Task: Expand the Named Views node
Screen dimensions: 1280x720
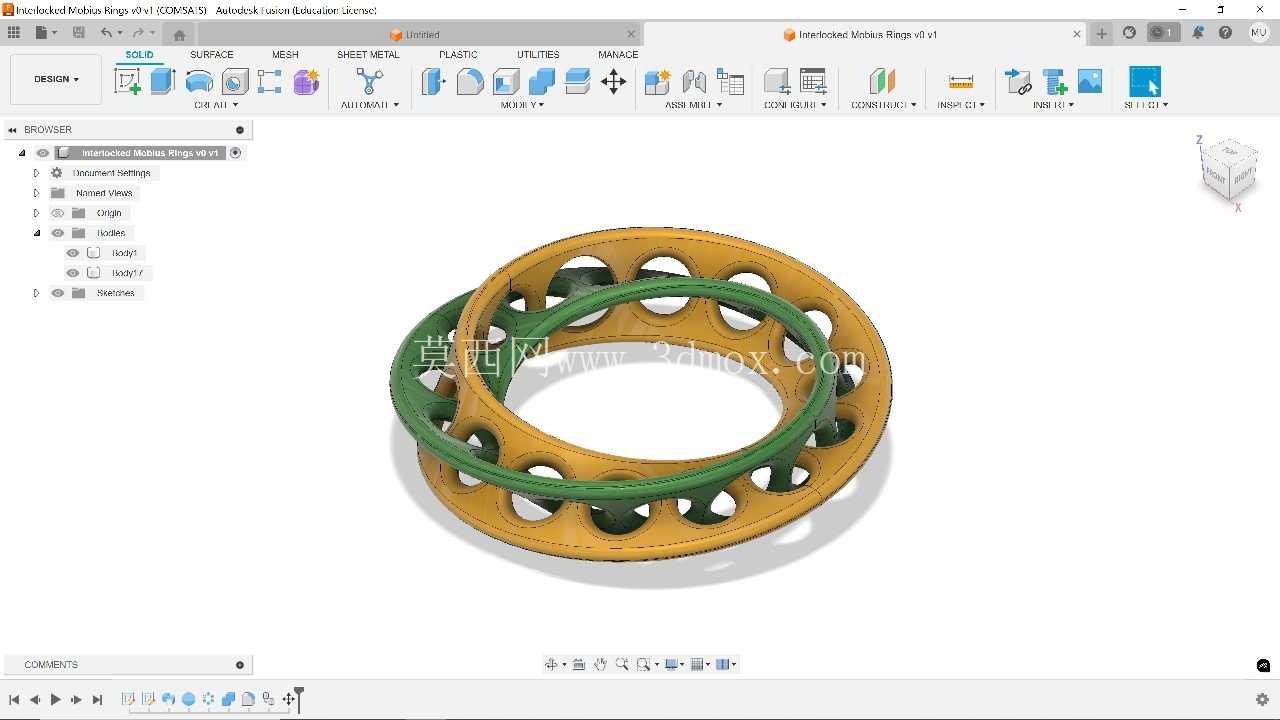Action: (x=37, y=193)
